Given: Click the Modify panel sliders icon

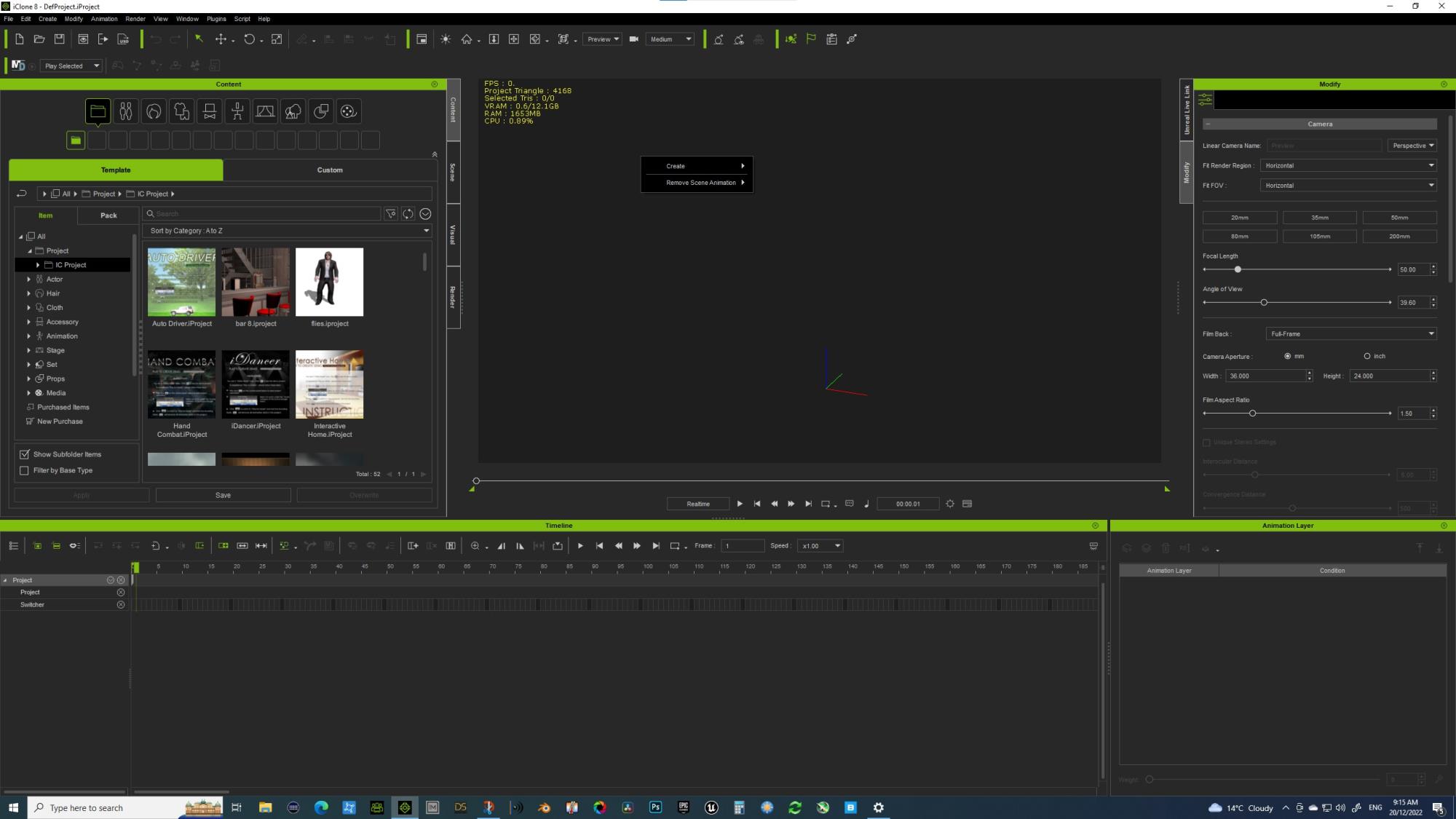Looking at the screenshot, I should [1206, 100].
